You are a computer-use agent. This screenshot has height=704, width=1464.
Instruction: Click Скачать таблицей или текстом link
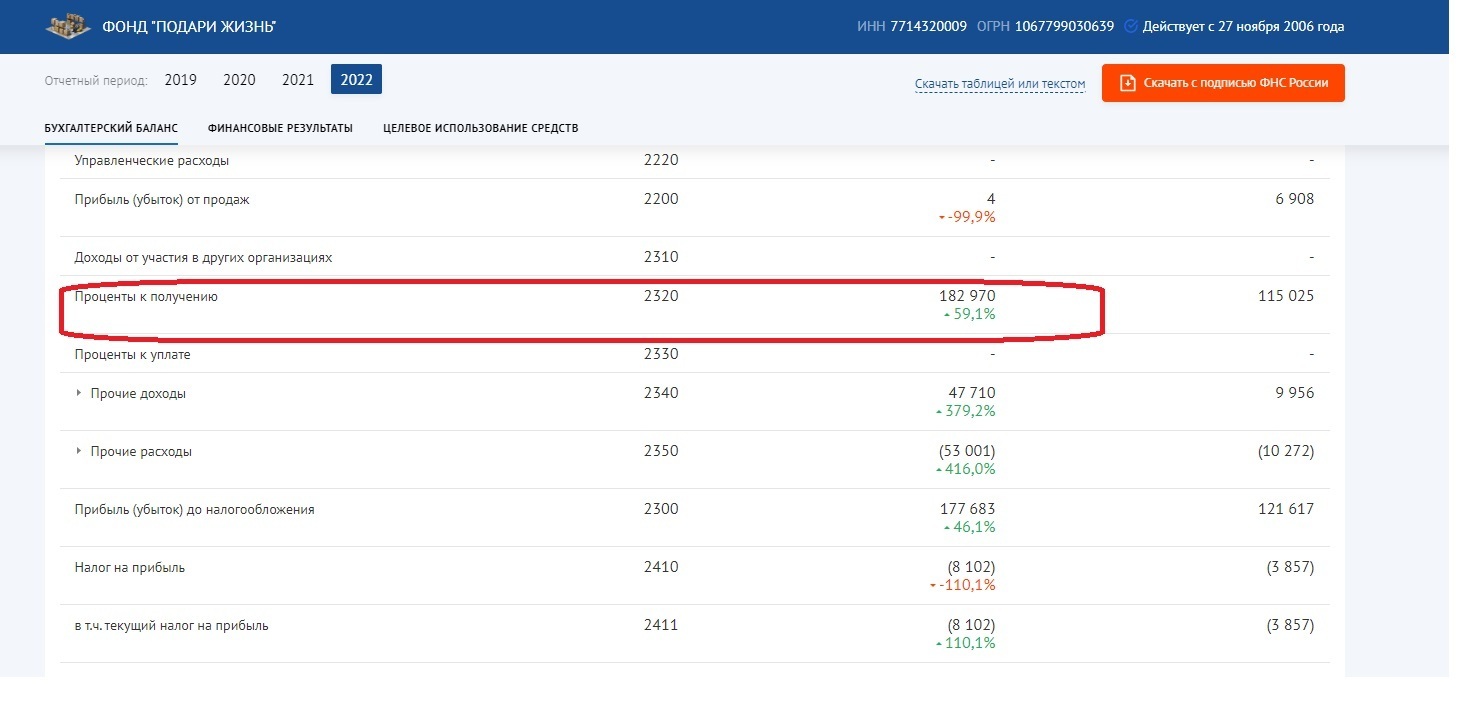coord(999,84)
